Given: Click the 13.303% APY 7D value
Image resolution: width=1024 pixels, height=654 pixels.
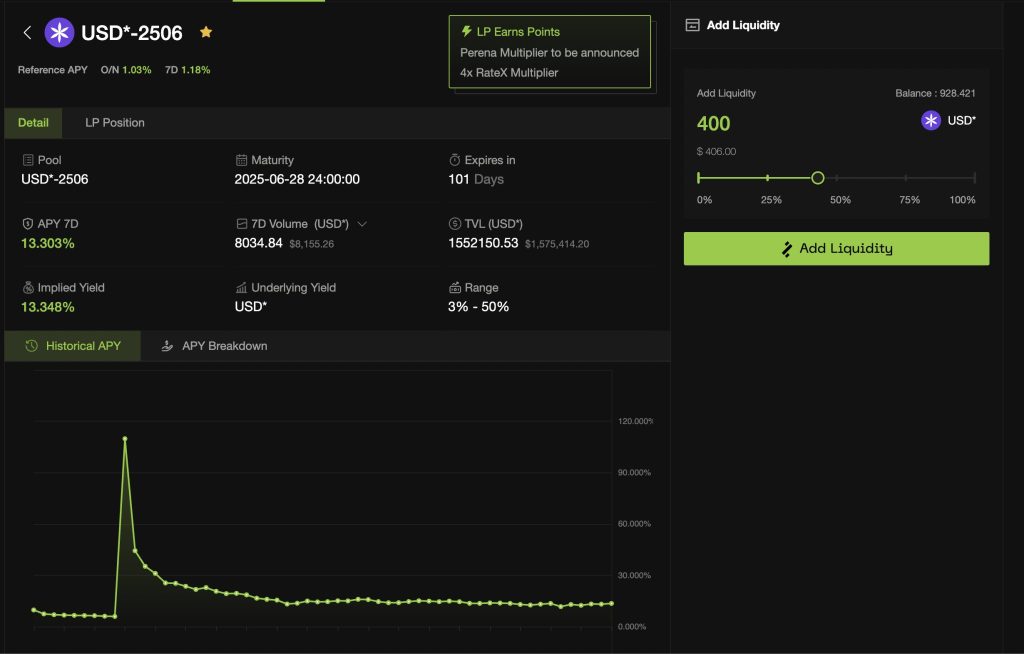Looking at the screenshot, I should point(48,244).
